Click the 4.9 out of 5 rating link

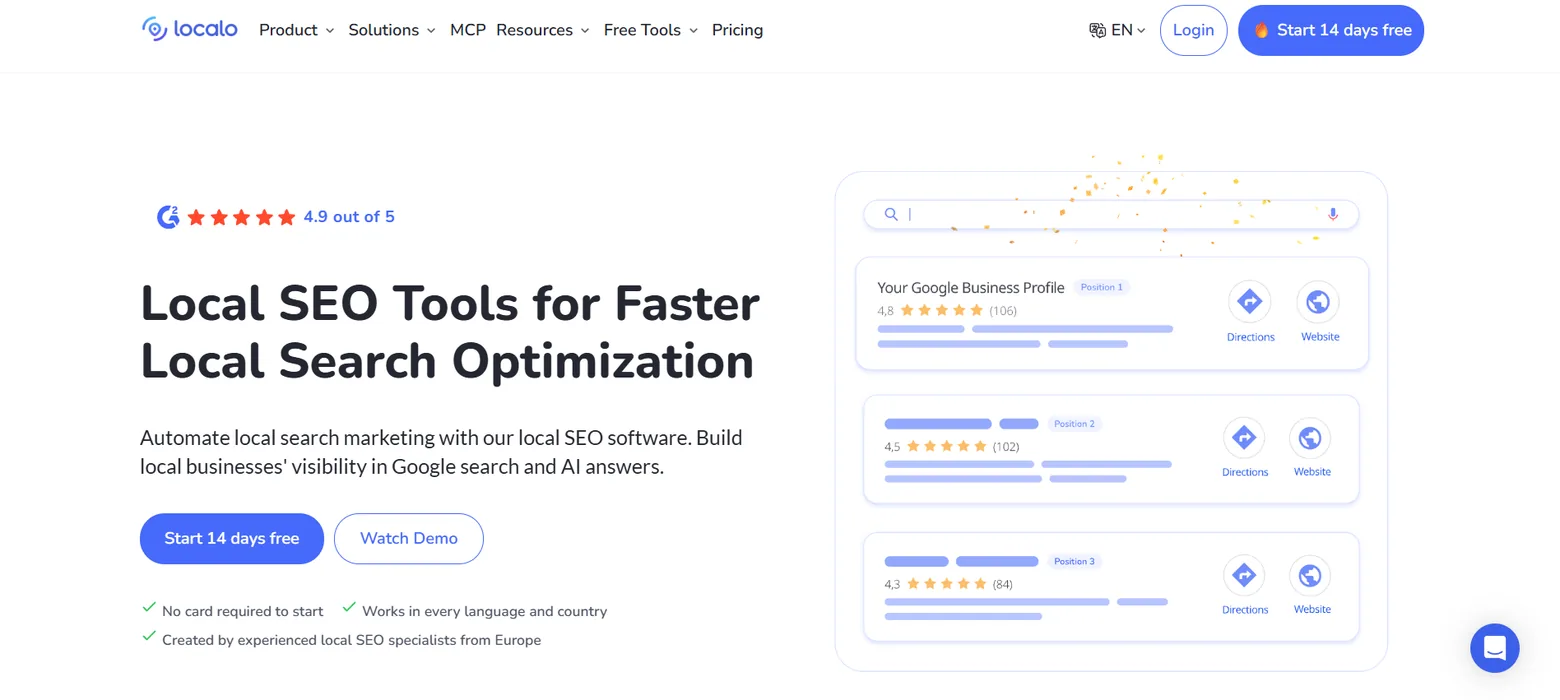click(349, 216)
